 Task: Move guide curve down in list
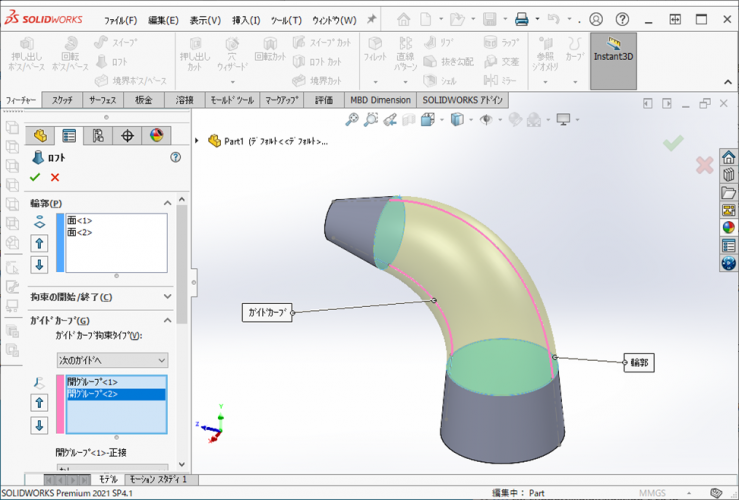click(40, 425)
